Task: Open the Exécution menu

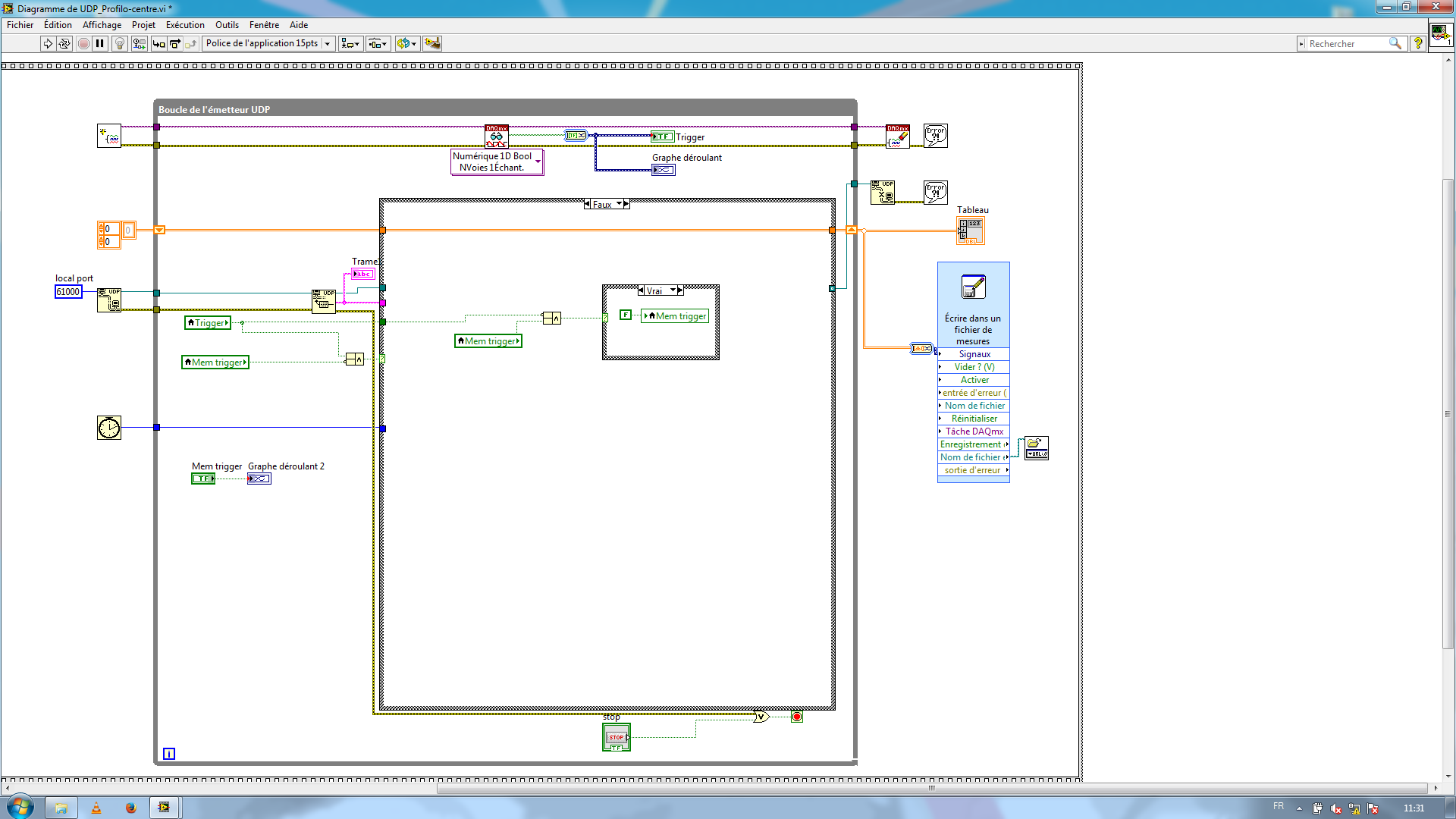Action: point(185,25)
